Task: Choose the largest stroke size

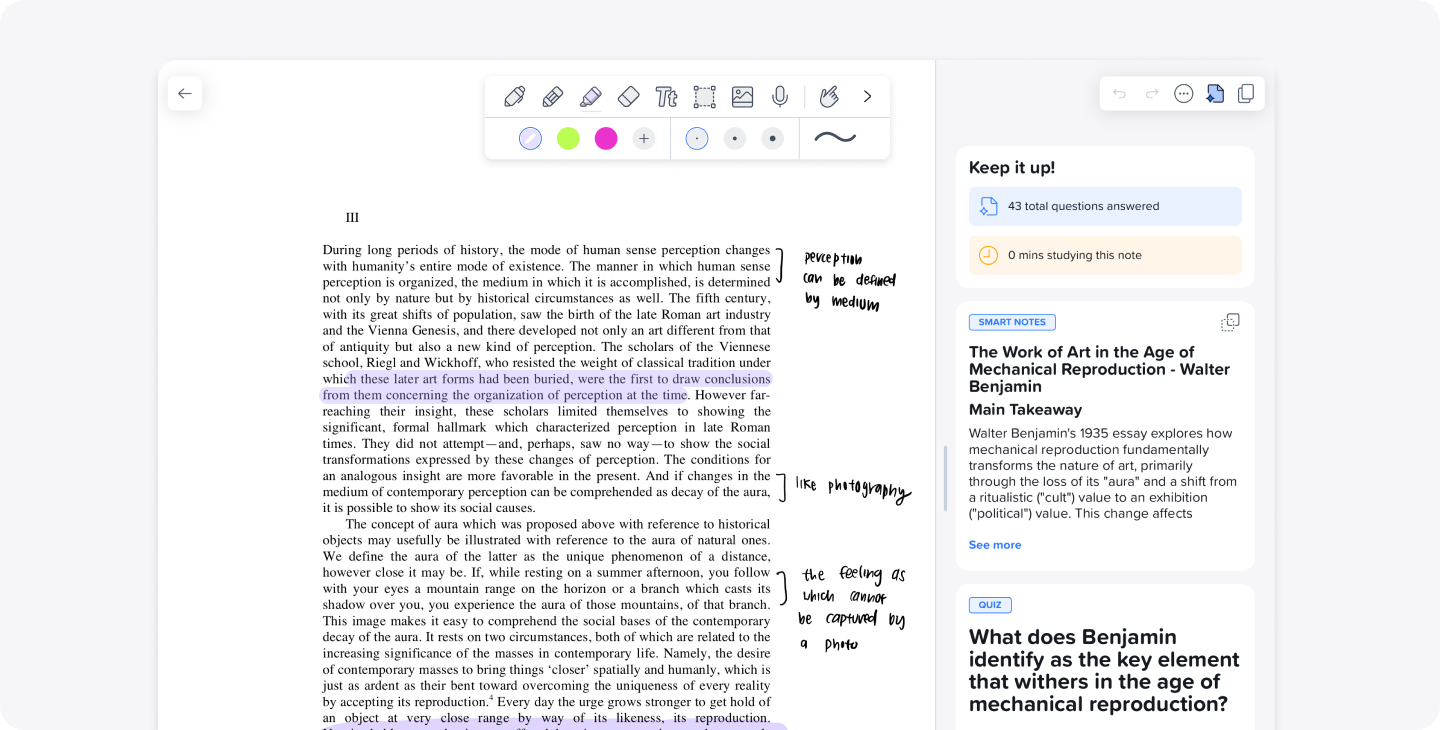Action: click(773, 138)
